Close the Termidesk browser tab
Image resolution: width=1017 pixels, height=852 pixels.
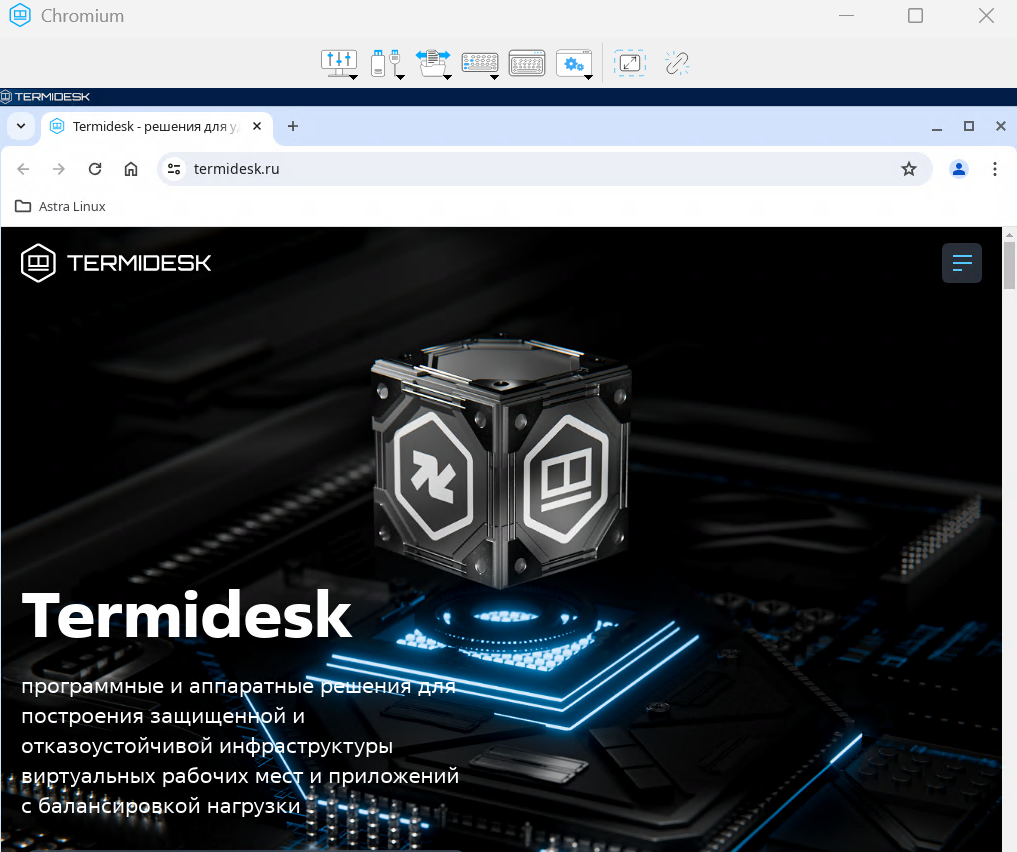coord(257,126)
